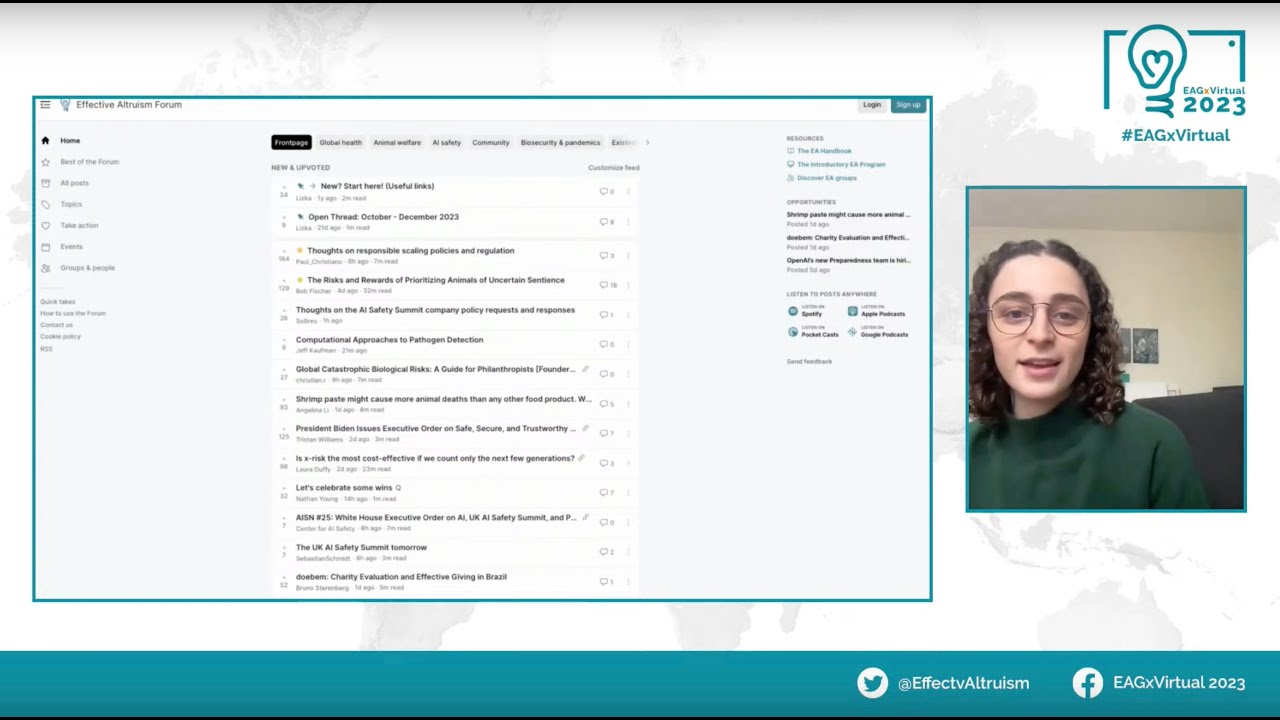Click the Login button
Viewport: 1280px width, 720px height.
click(872, 105)
